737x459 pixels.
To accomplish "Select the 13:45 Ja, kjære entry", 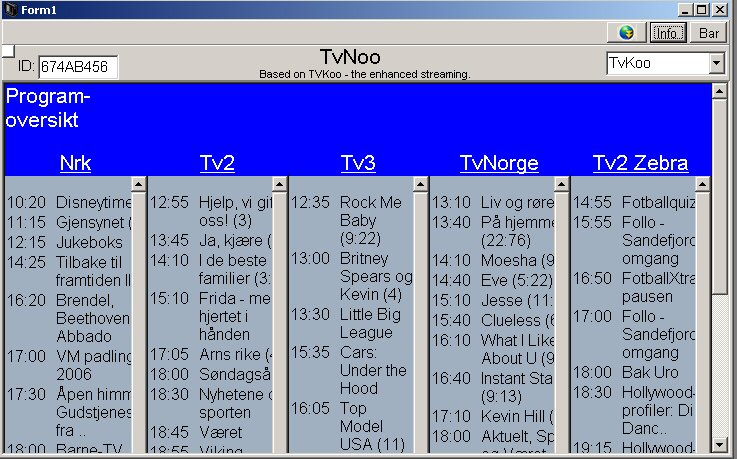I will click(x=211, y=241).
